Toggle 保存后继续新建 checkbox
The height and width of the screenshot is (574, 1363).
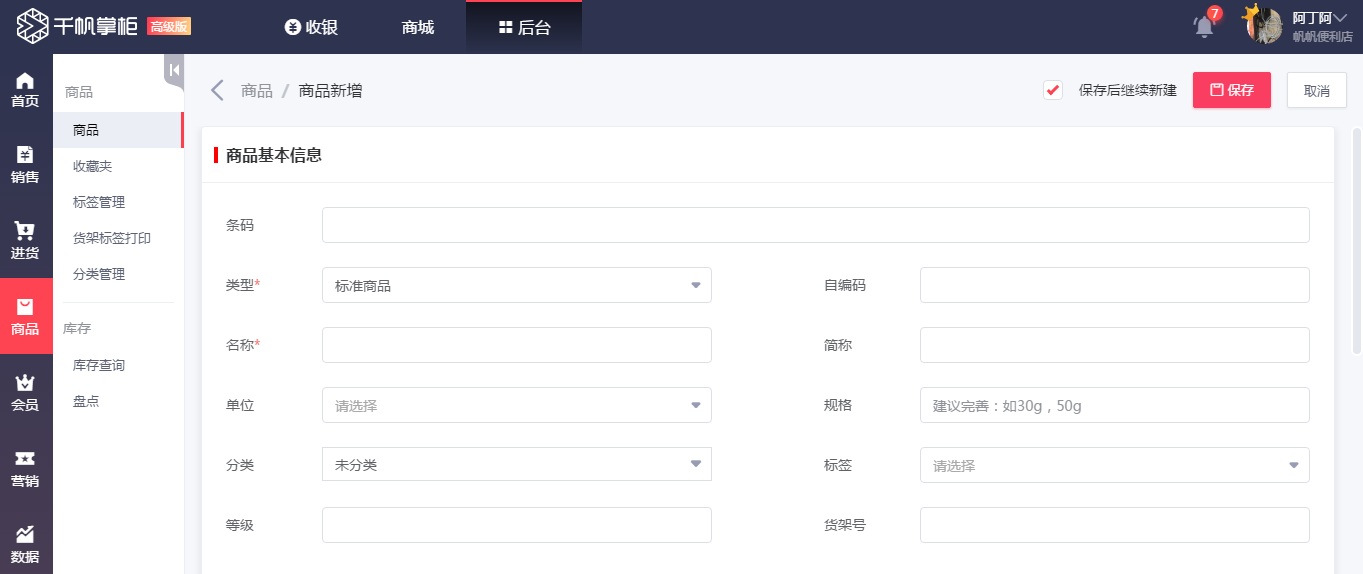[1052, 90]
